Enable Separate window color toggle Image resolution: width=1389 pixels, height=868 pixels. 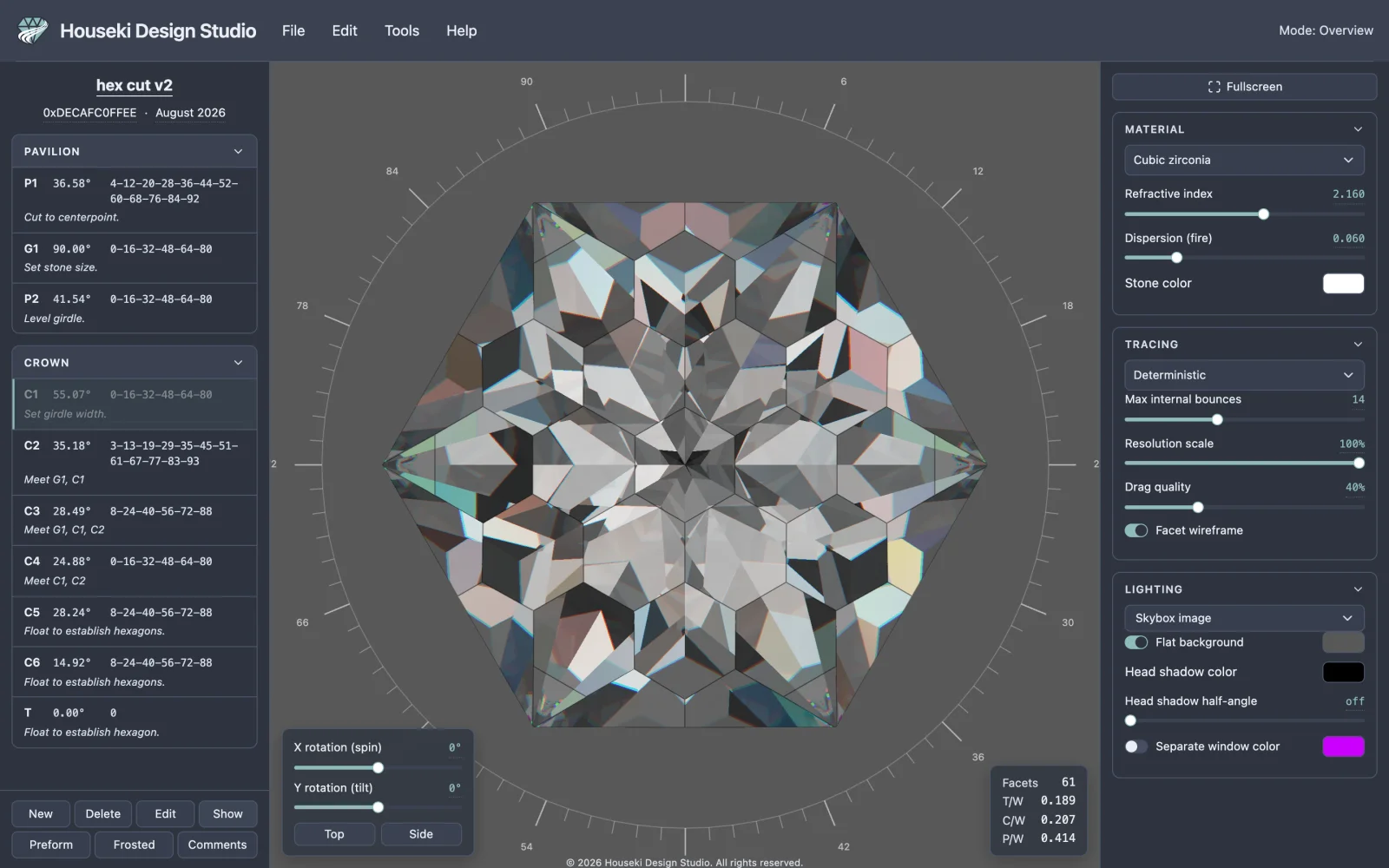pyautogui.click(x=1136, y=746)
